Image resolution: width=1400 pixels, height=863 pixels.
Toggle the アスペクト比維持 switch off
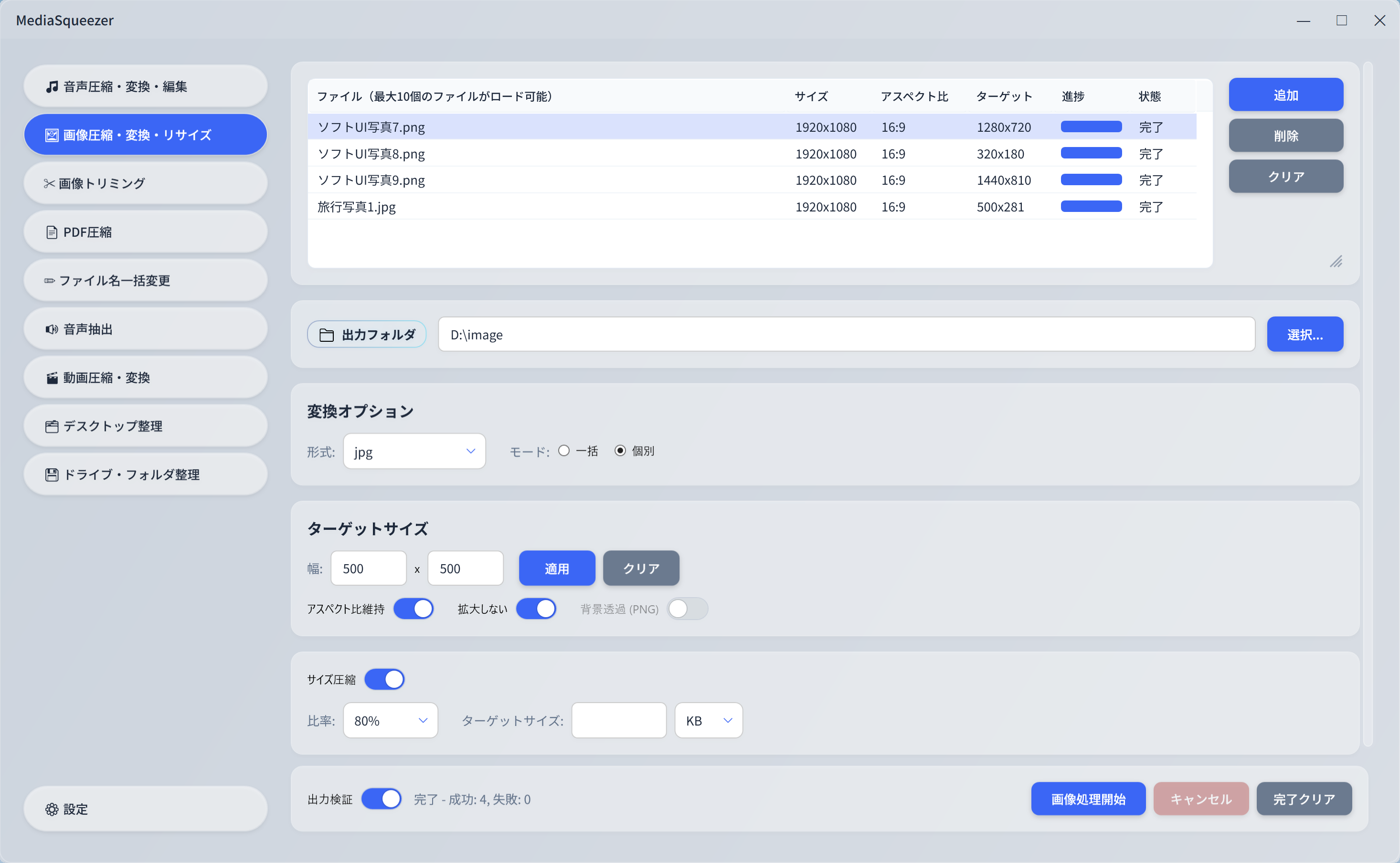tap(414, 609)
